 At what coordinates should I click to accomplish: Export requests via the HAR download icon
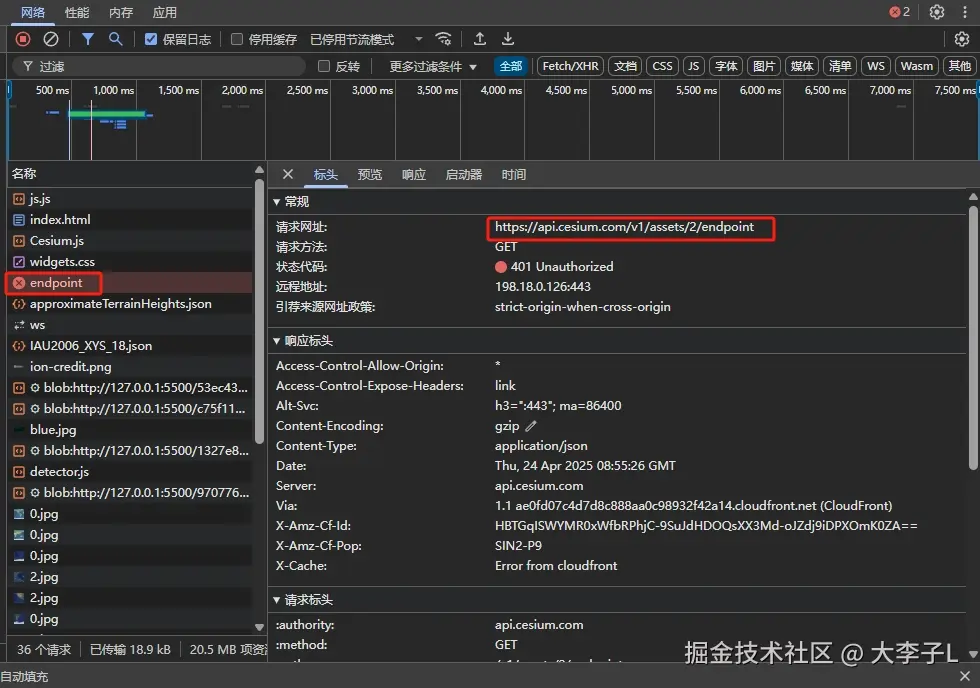pos(507,38)
